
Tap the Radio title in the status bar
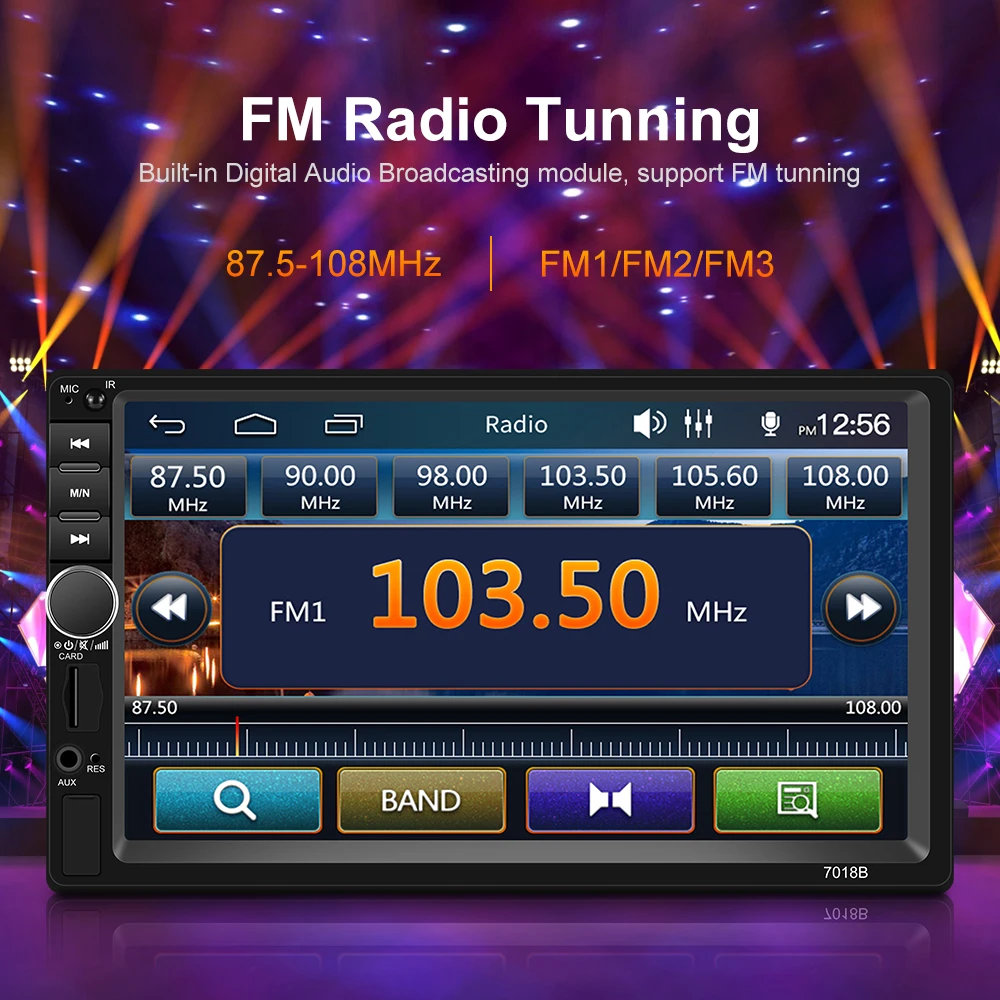coord(516,425)
